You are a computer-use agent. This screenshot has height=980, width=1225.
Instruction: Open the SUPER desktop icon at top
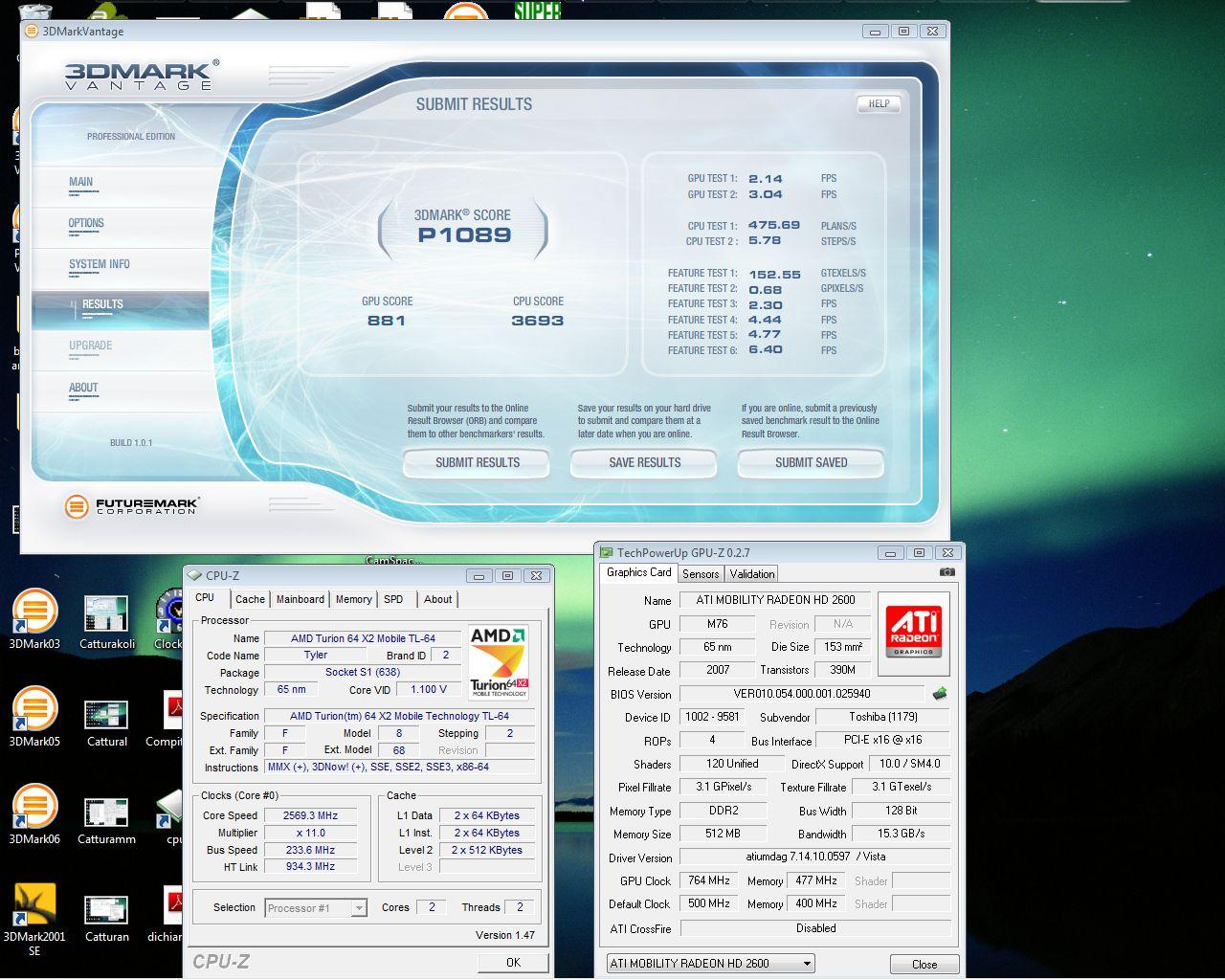537,11
